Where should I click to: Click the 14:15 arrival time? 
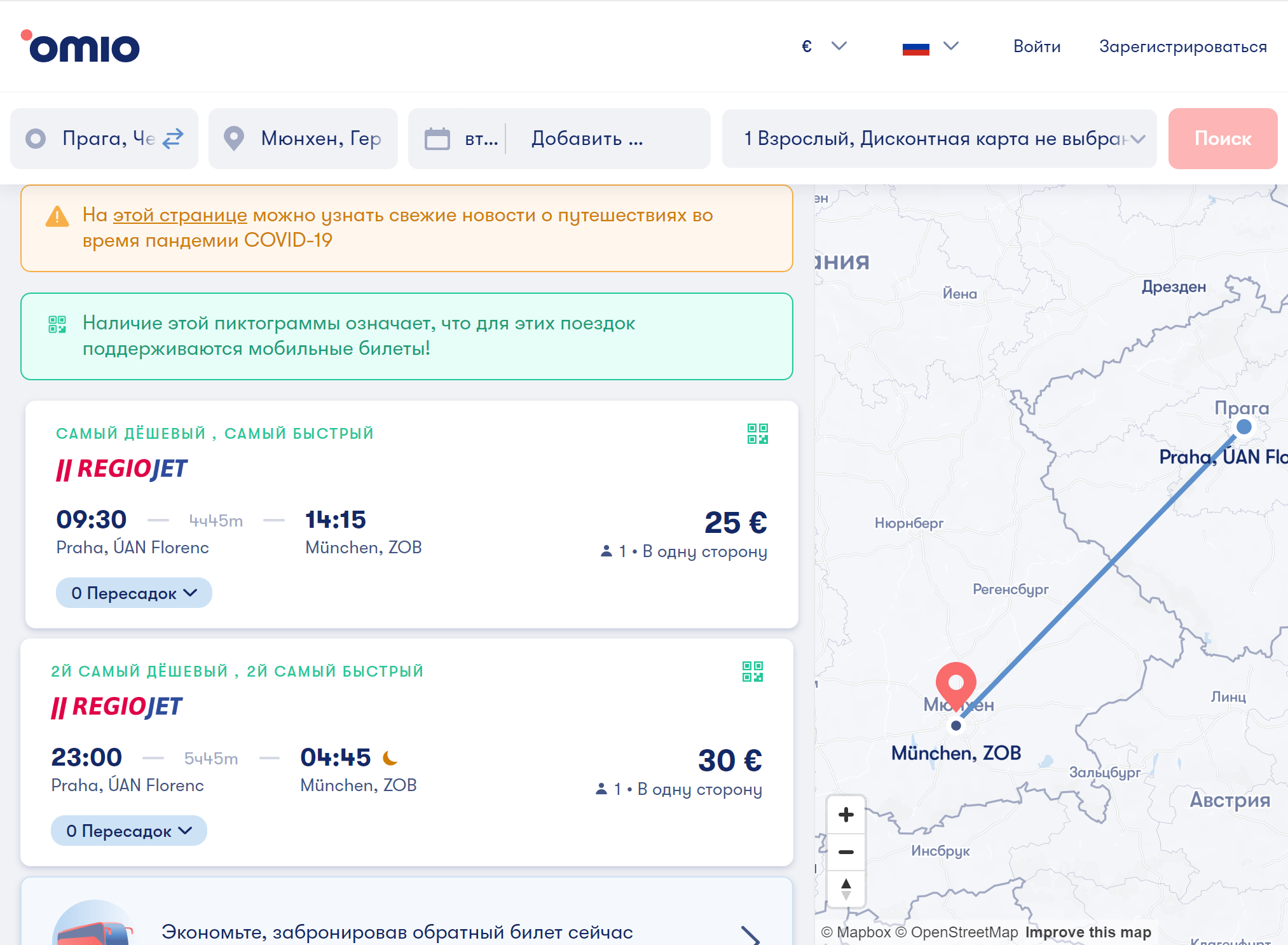[x=336, y=520]
